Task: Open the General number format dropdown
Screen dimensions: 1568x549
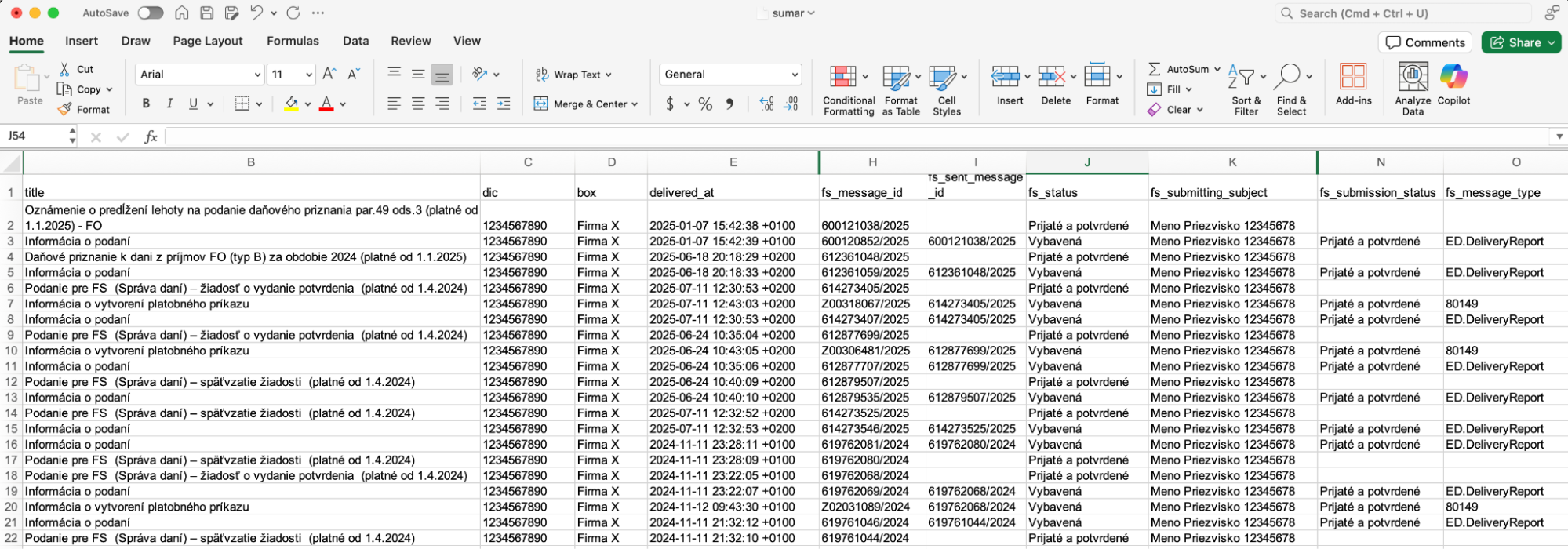Action: pyautogui.click(x=730, y=75)
